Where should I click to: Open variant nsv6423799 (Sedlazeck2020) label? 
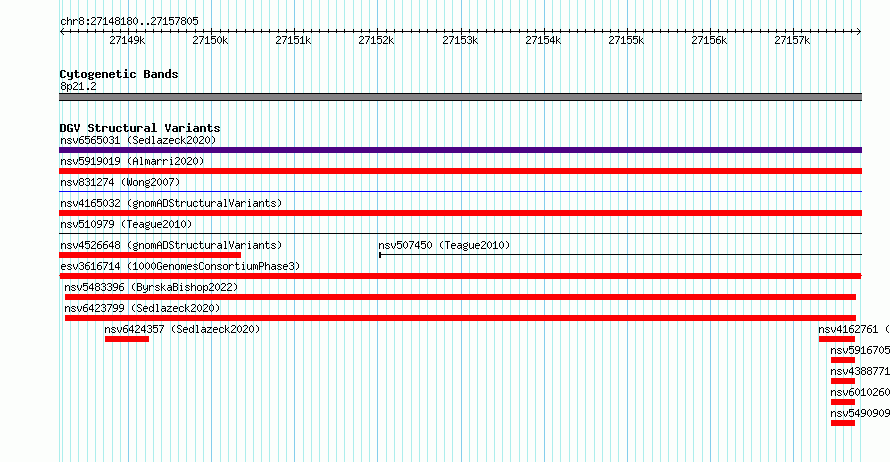point(142,308)
